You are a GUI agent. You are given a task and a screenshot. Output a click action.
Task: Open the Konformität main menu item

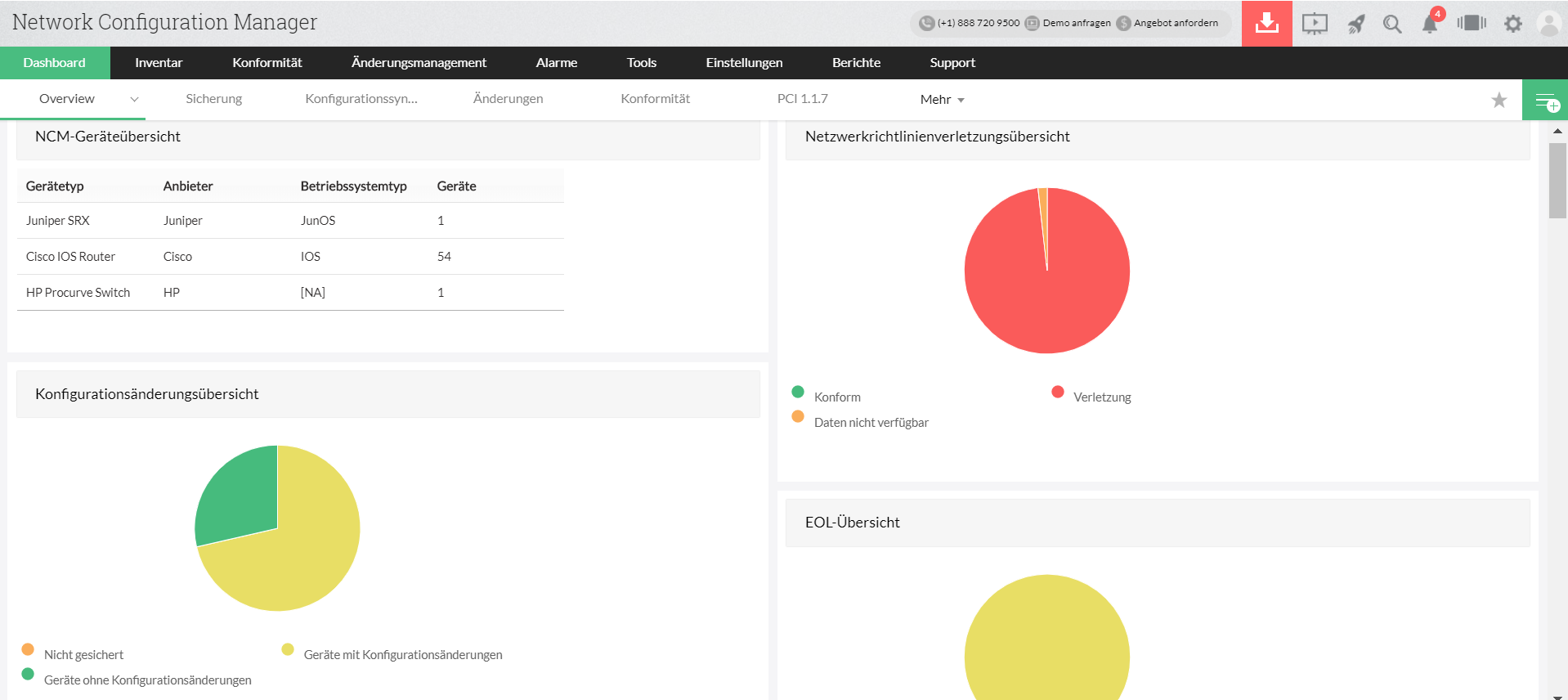267,63
